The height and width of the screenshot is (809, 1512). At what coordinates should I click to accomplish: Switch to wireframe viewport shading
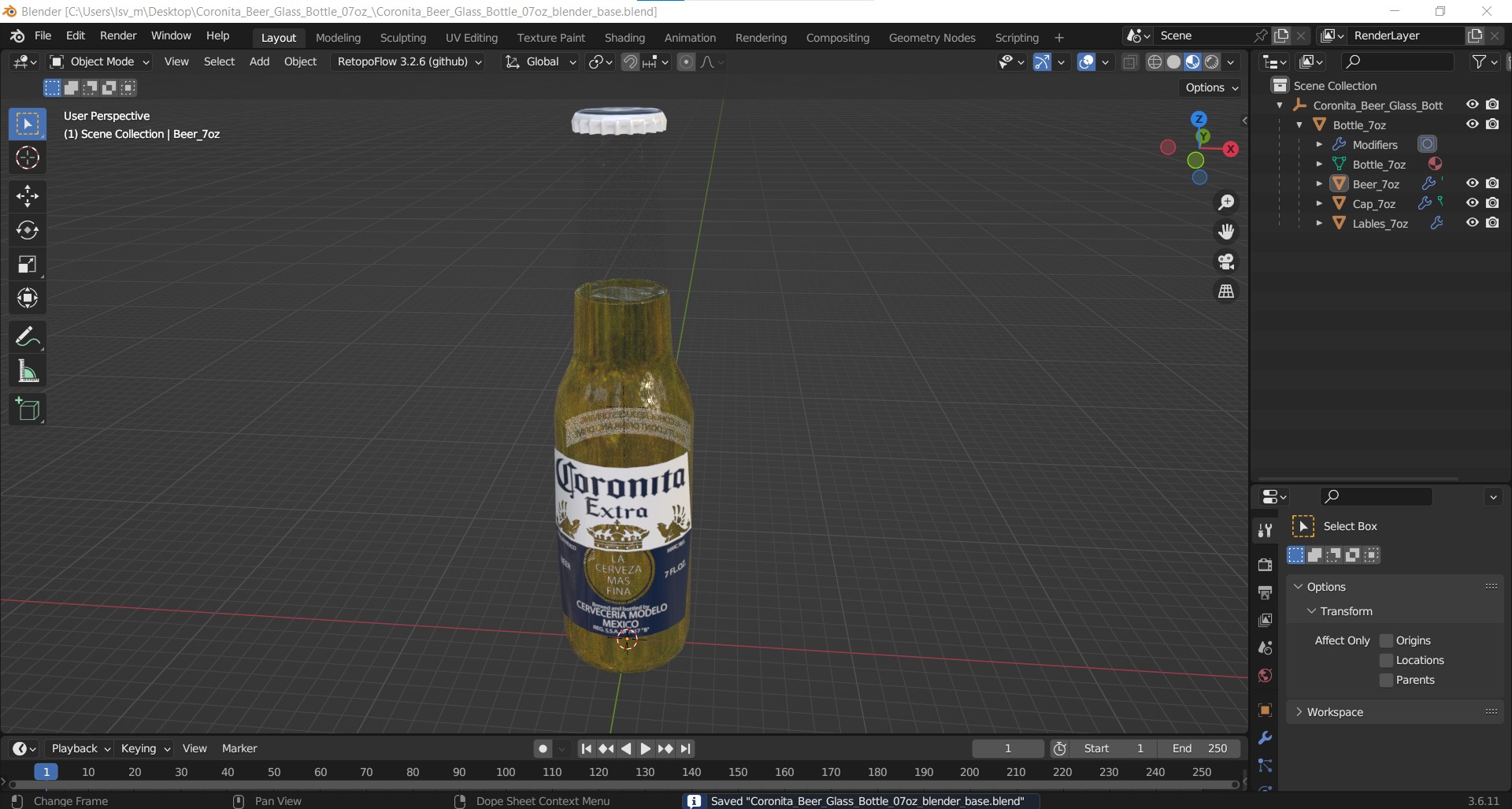(x=1154, y=62)
